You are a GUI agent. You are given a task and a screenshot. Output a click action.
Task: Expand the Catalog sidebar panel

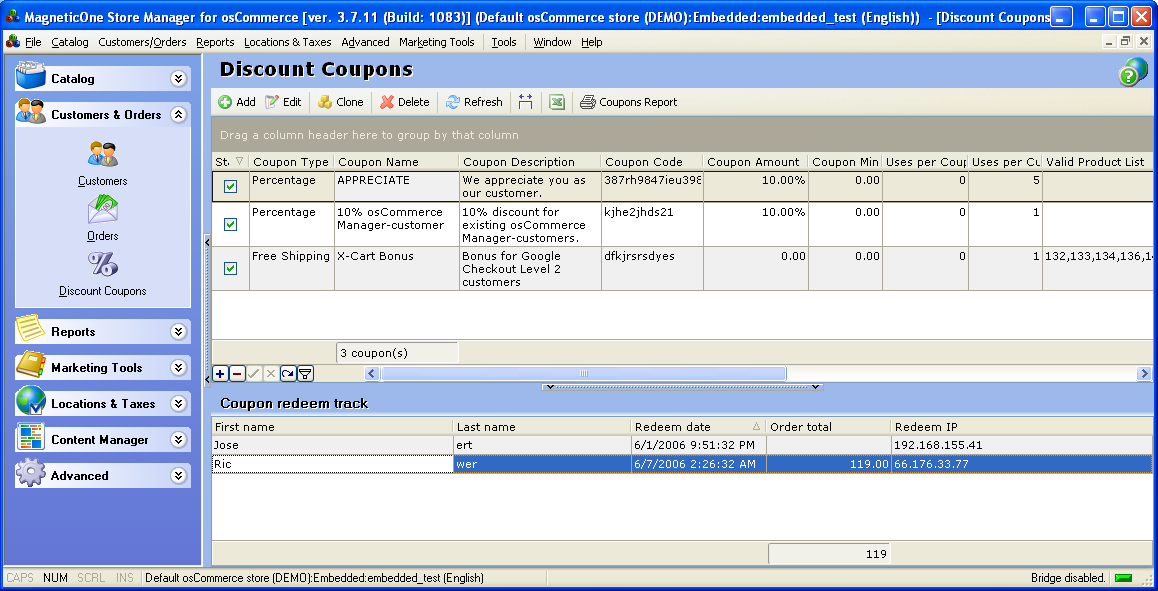pos(178,78)
